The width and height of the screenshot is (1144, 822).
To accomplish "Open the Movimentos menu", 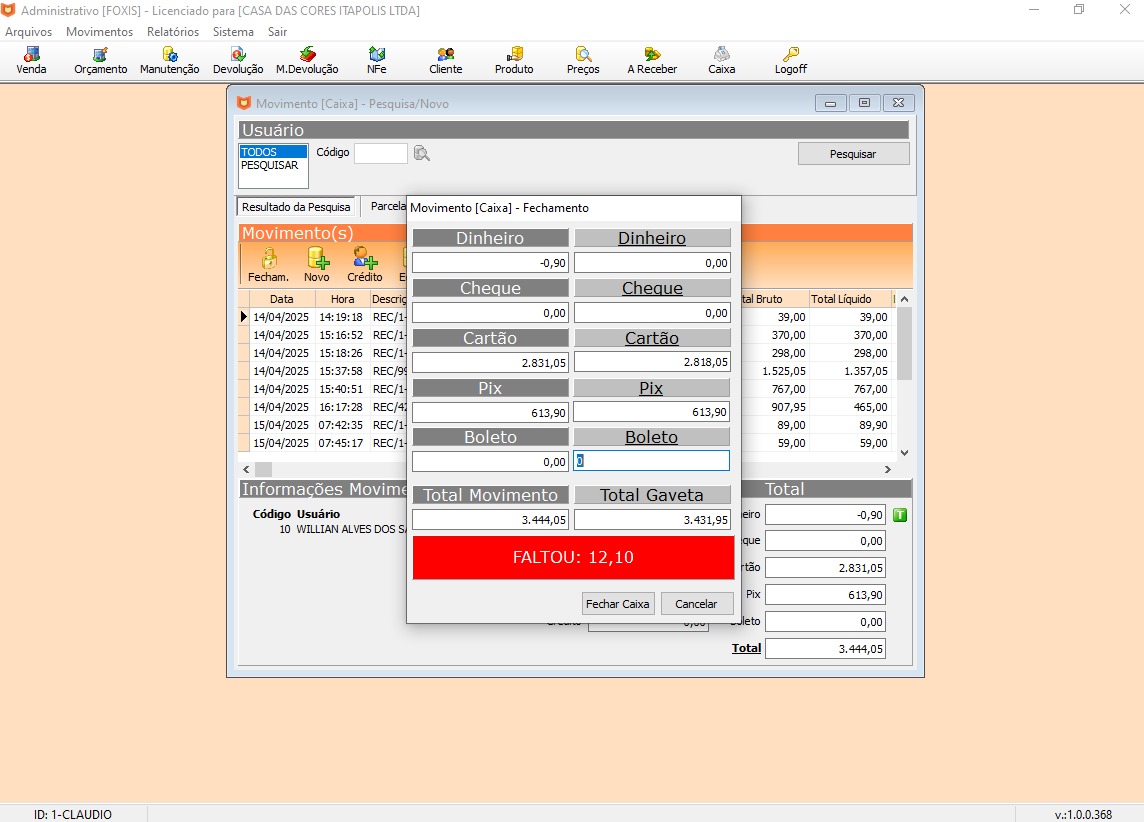I will click(x=99, y=32).
